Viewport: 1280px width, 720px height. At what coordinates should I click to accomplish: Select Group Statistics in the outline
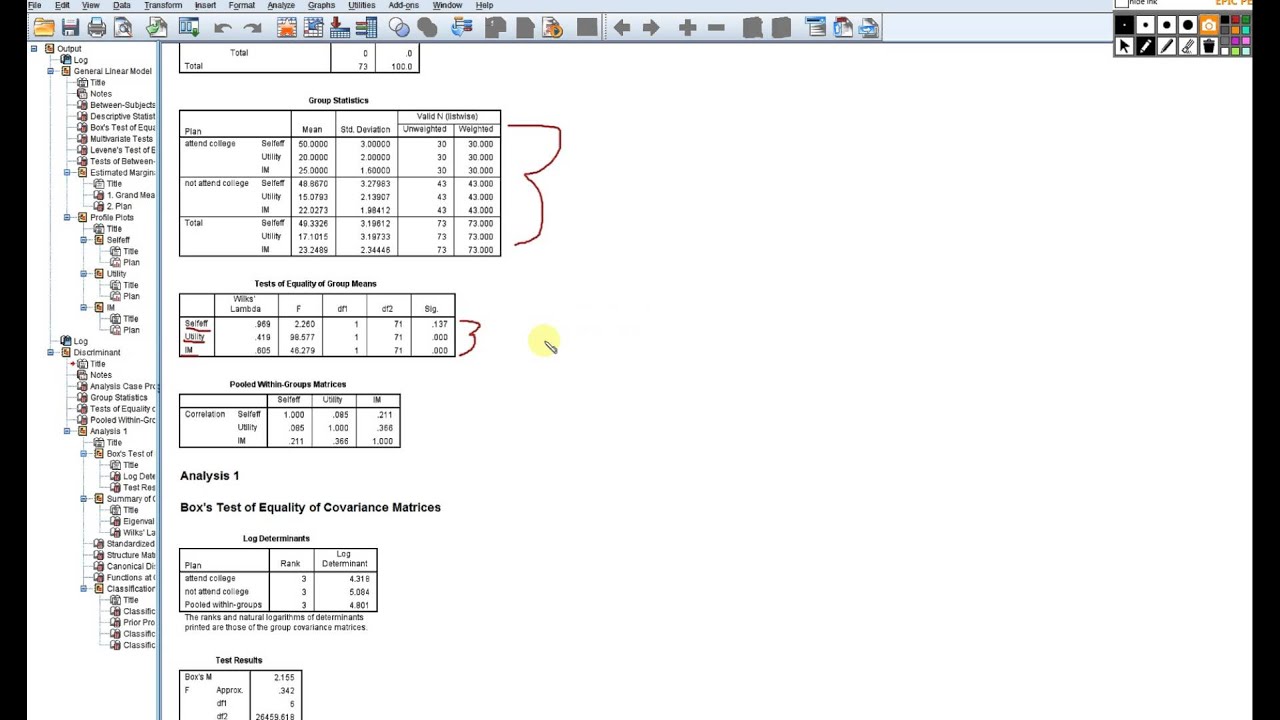tap(118, 397)
